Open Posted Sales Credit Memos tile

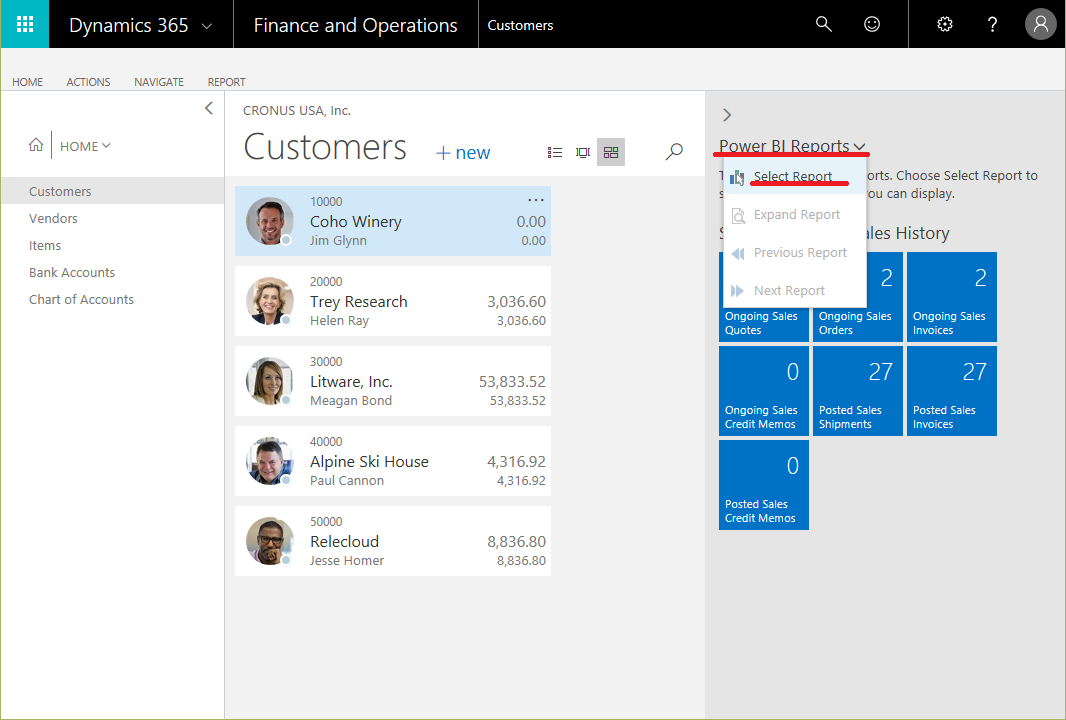(x=764, y=485)
